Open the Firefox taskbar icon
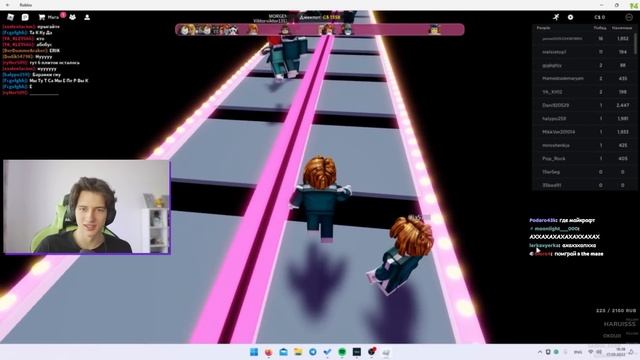 click(x=269, y=352)
